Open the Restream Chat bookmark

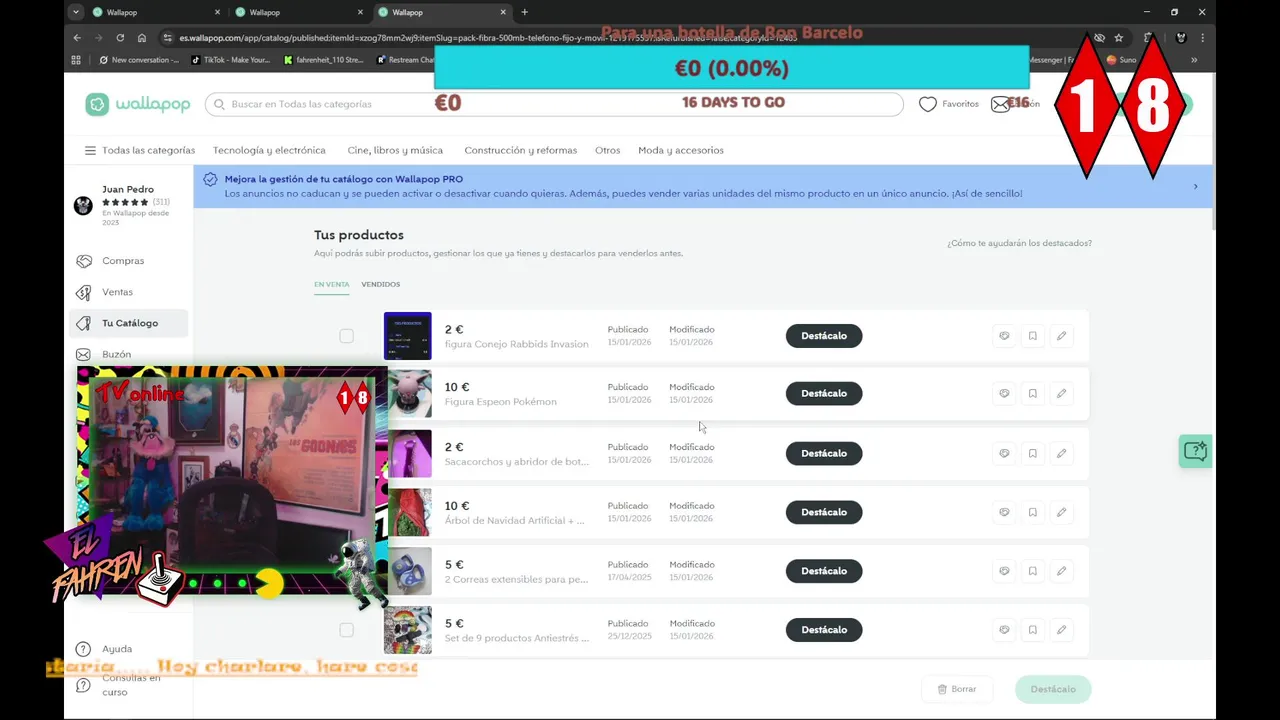[405, 60]
